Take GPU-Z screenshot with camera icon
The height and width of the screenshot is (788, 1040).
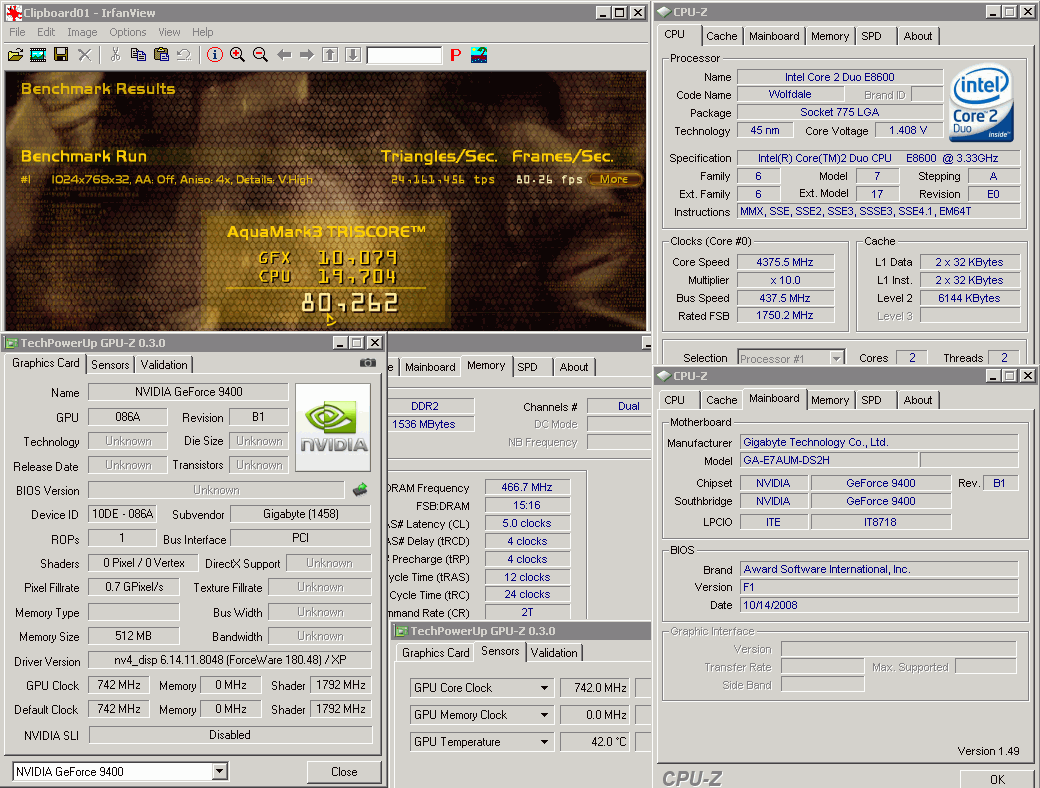point(367,363)
